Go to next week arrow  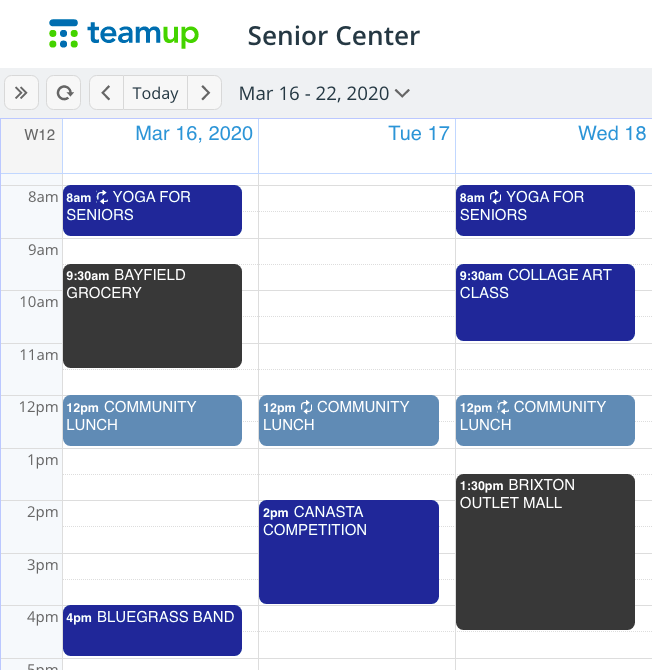(x=205, y=93)
